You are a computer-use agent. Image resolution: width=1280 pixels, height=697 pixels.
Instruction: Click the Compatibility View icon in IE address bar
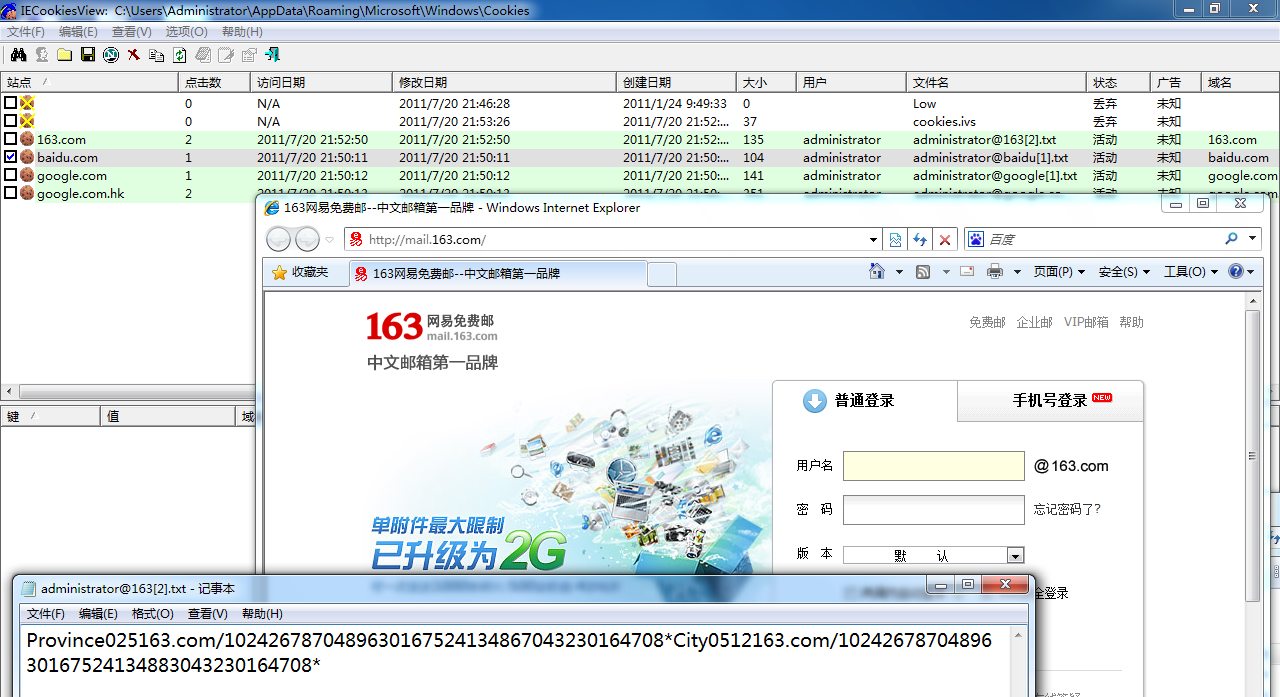pyautogui.click(x=895, y=240)
